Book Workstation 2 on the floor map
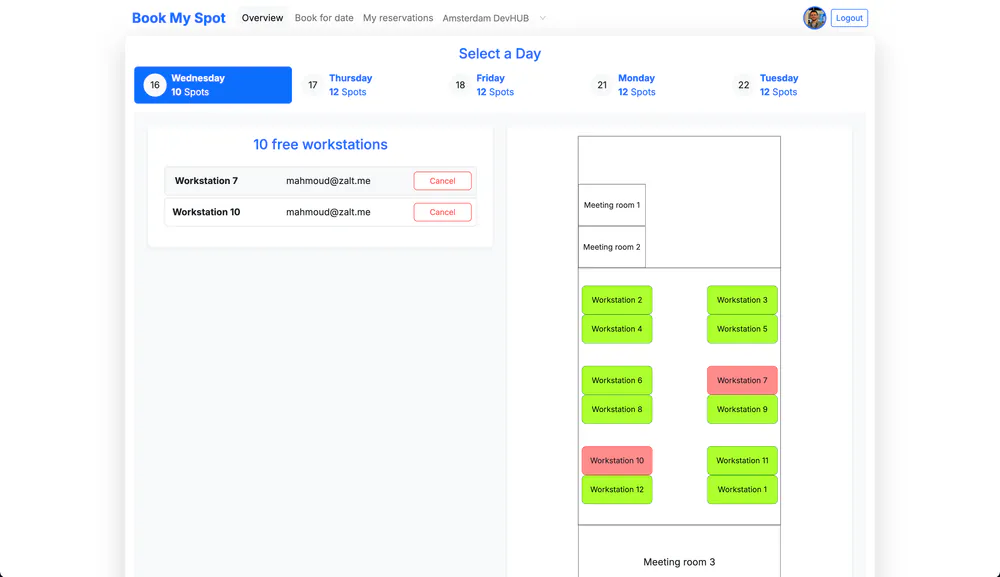 click(617, 299)
